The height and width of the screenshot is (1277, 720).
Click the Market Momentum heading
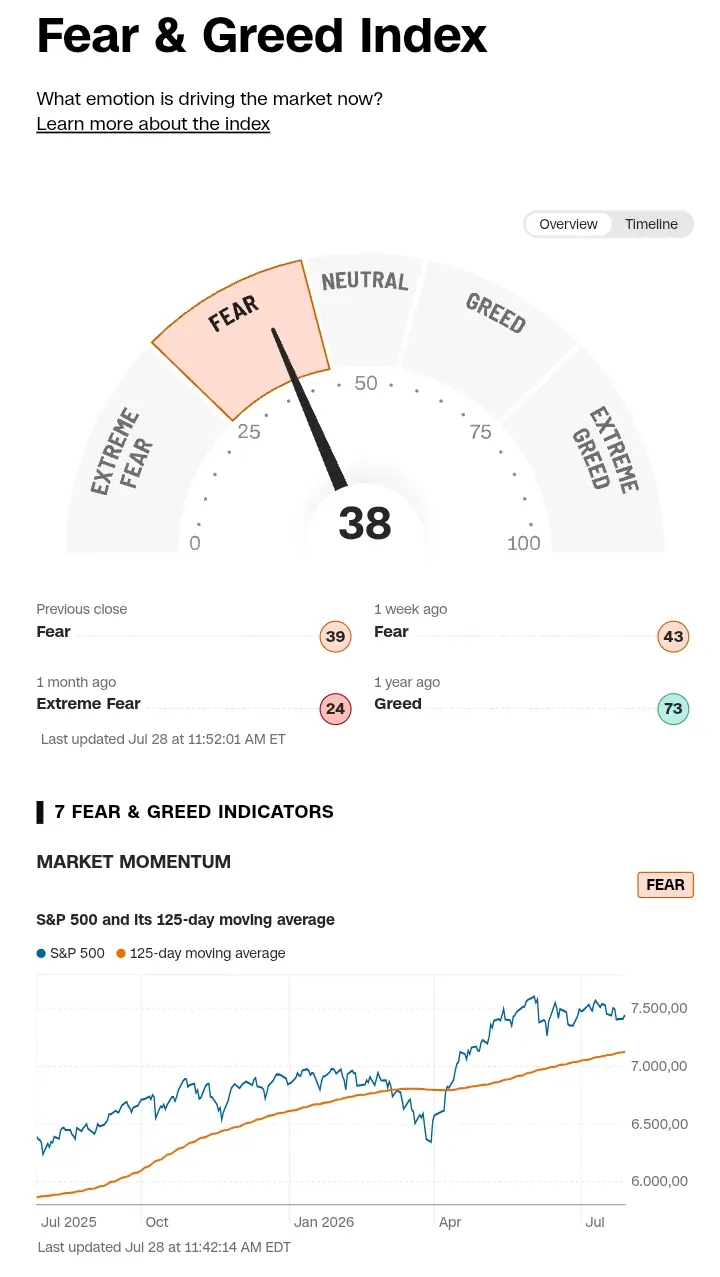(134, 862)
